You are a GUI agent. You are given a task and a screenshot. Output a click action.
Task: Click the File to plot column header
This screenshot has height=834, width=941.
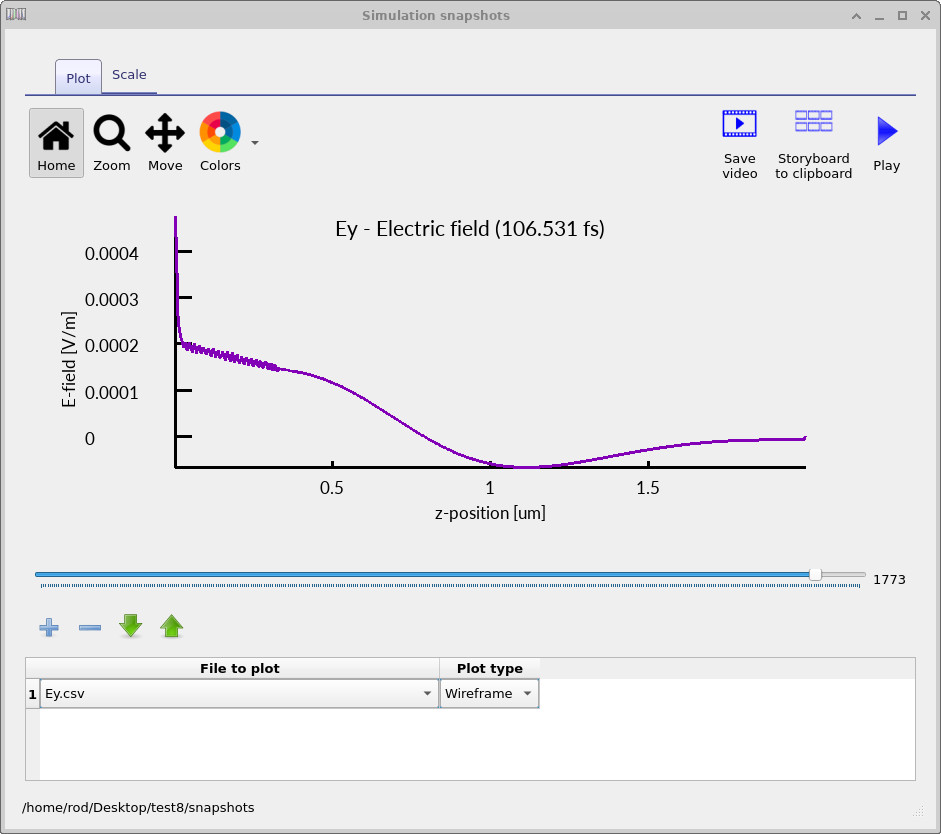click(x=239, y=668)
